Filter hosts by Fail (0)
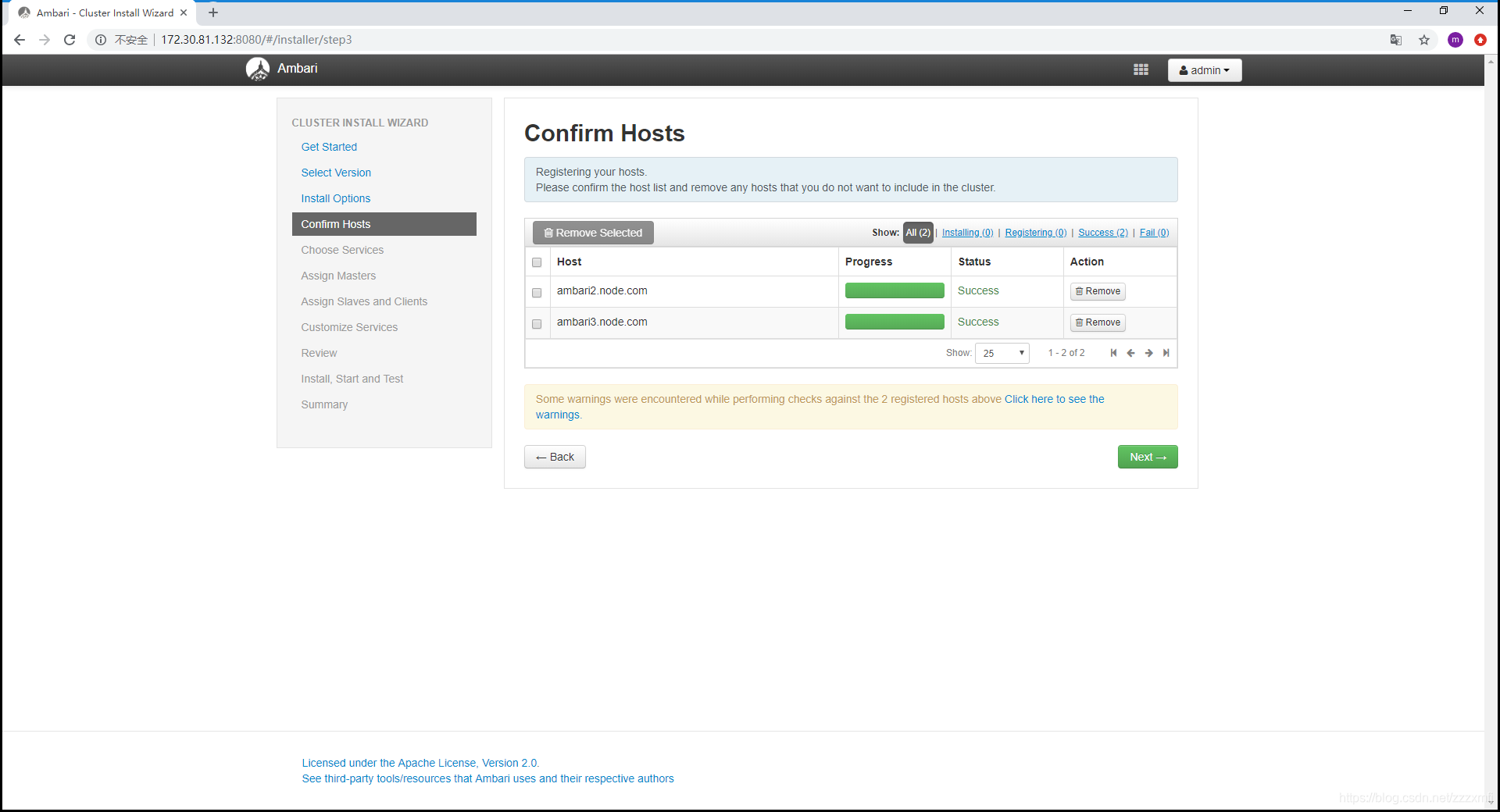1500x812 pixels. [1154, 233]
